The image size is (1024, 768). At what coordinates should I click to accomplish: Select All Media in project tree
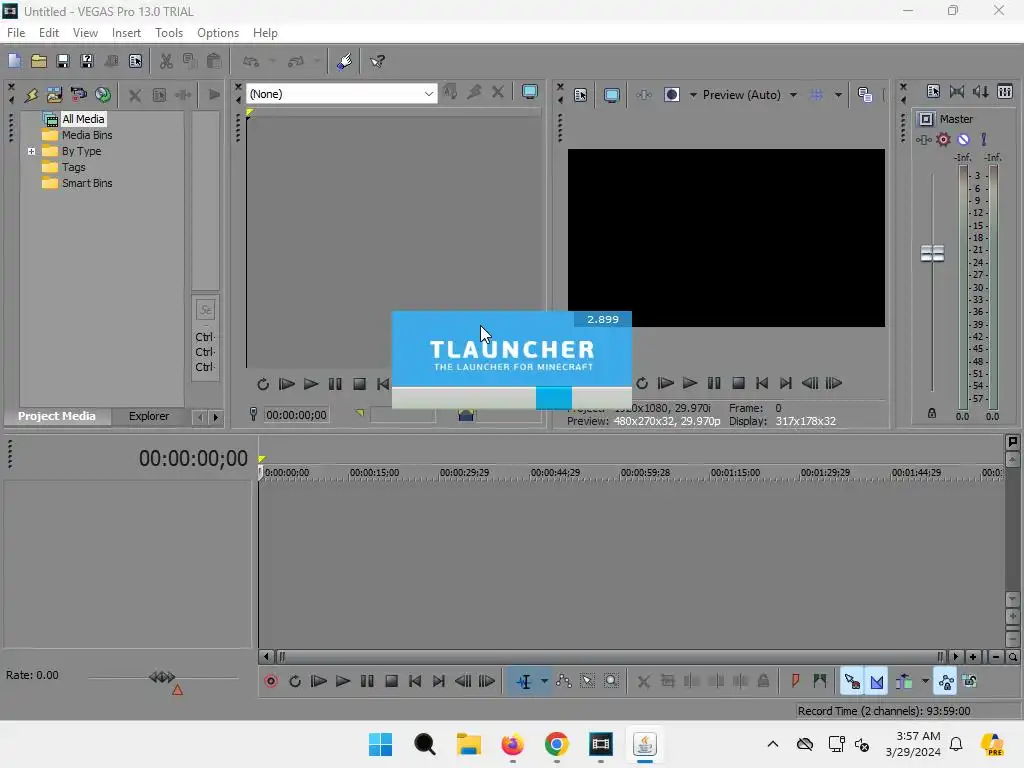tap(83, 119)
